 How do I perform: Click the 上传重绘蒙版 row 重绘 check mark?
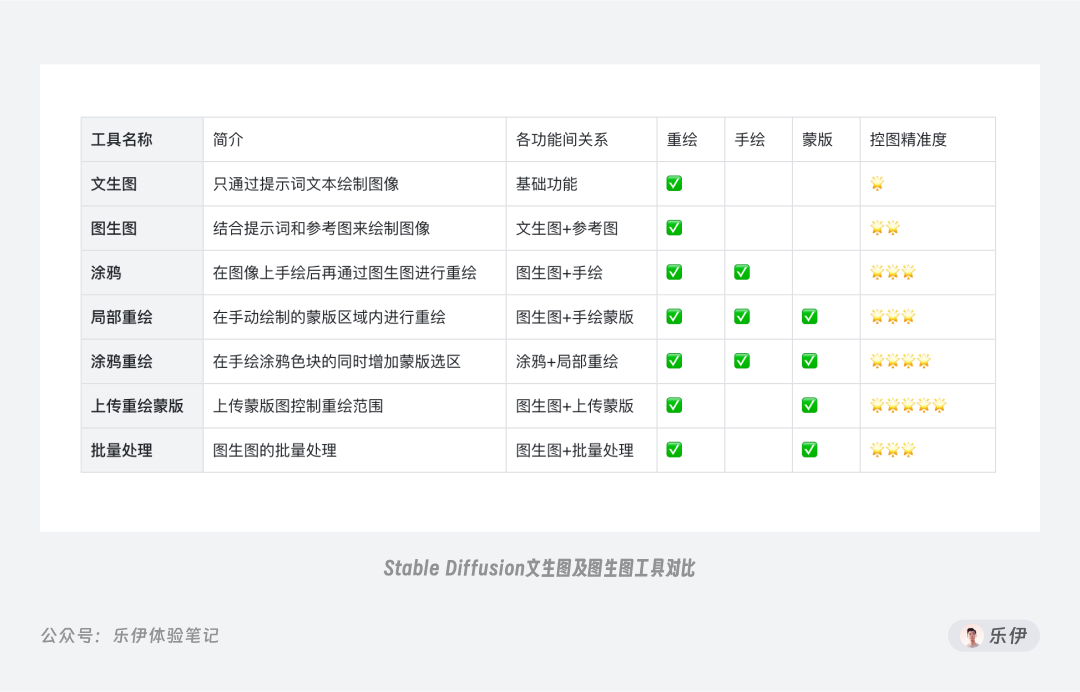pos(674,406)
